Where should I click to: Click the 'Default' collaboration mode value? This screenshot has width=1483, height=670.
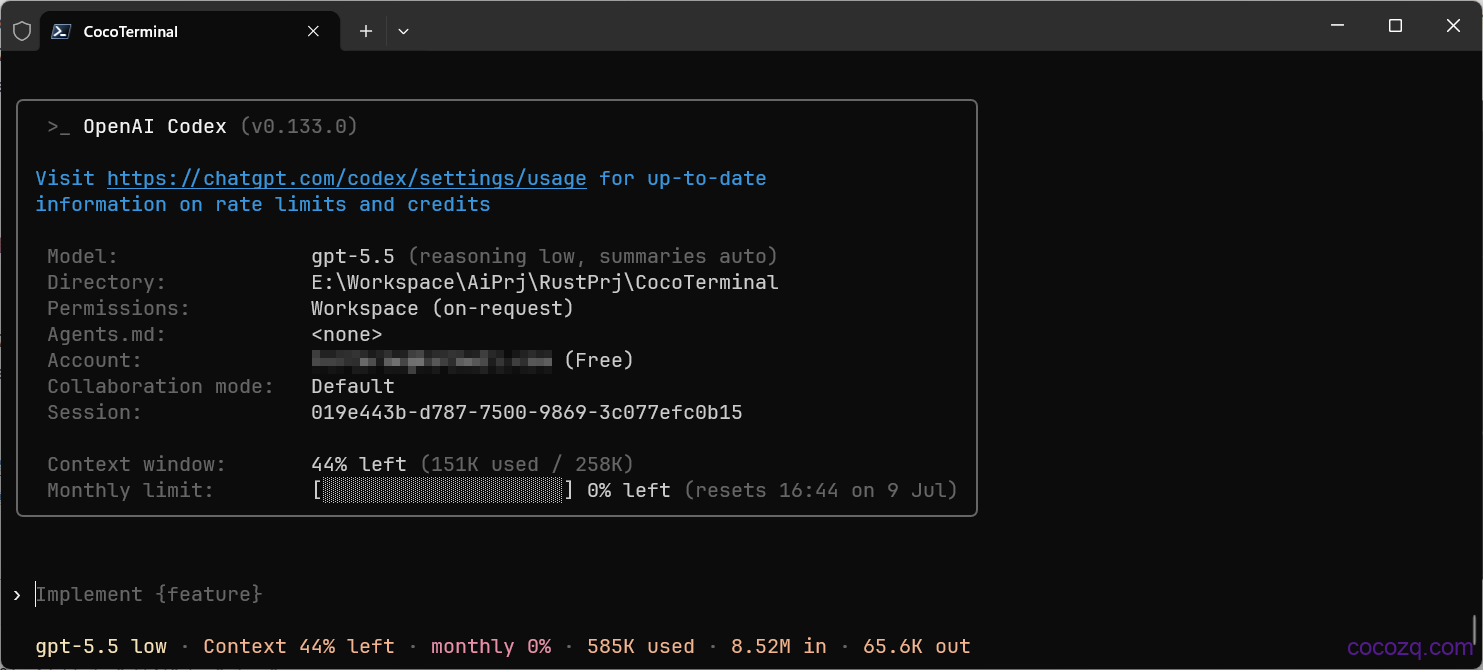point(353,386)
